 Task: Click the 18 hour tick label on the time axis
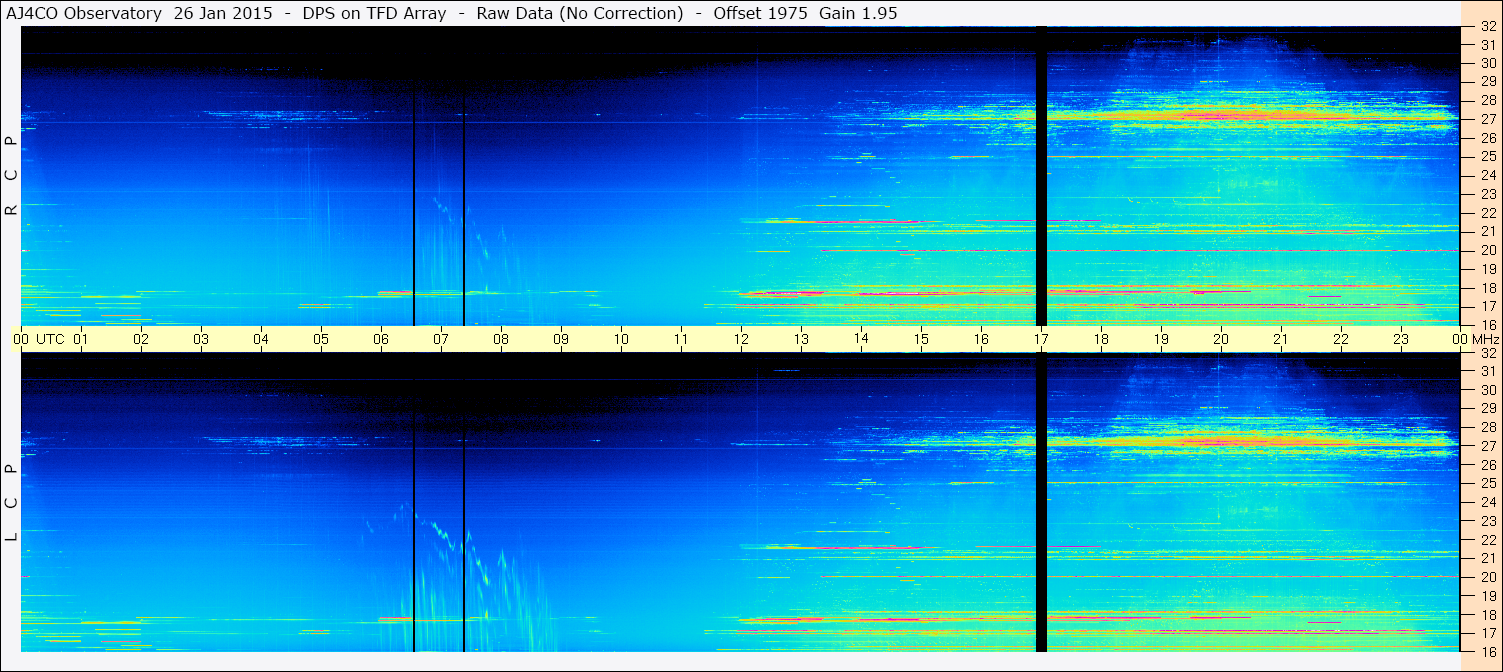(x=1101, y=339)
